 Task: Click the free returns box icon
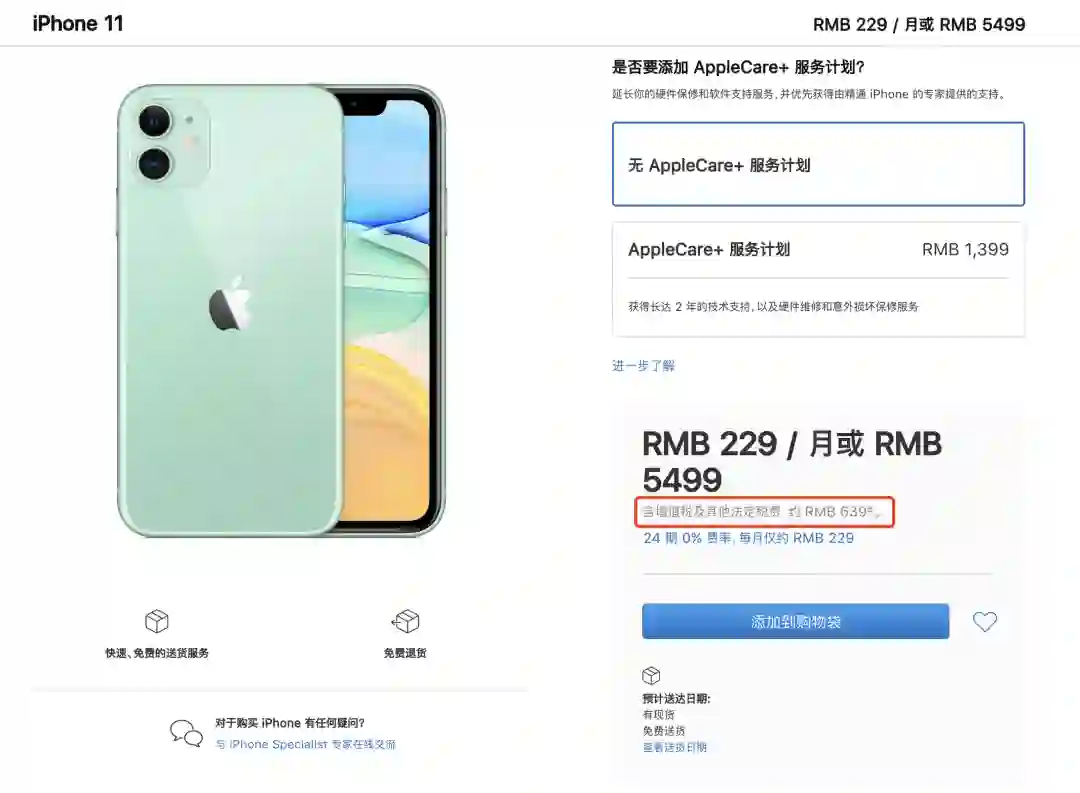tap(405, 621)
